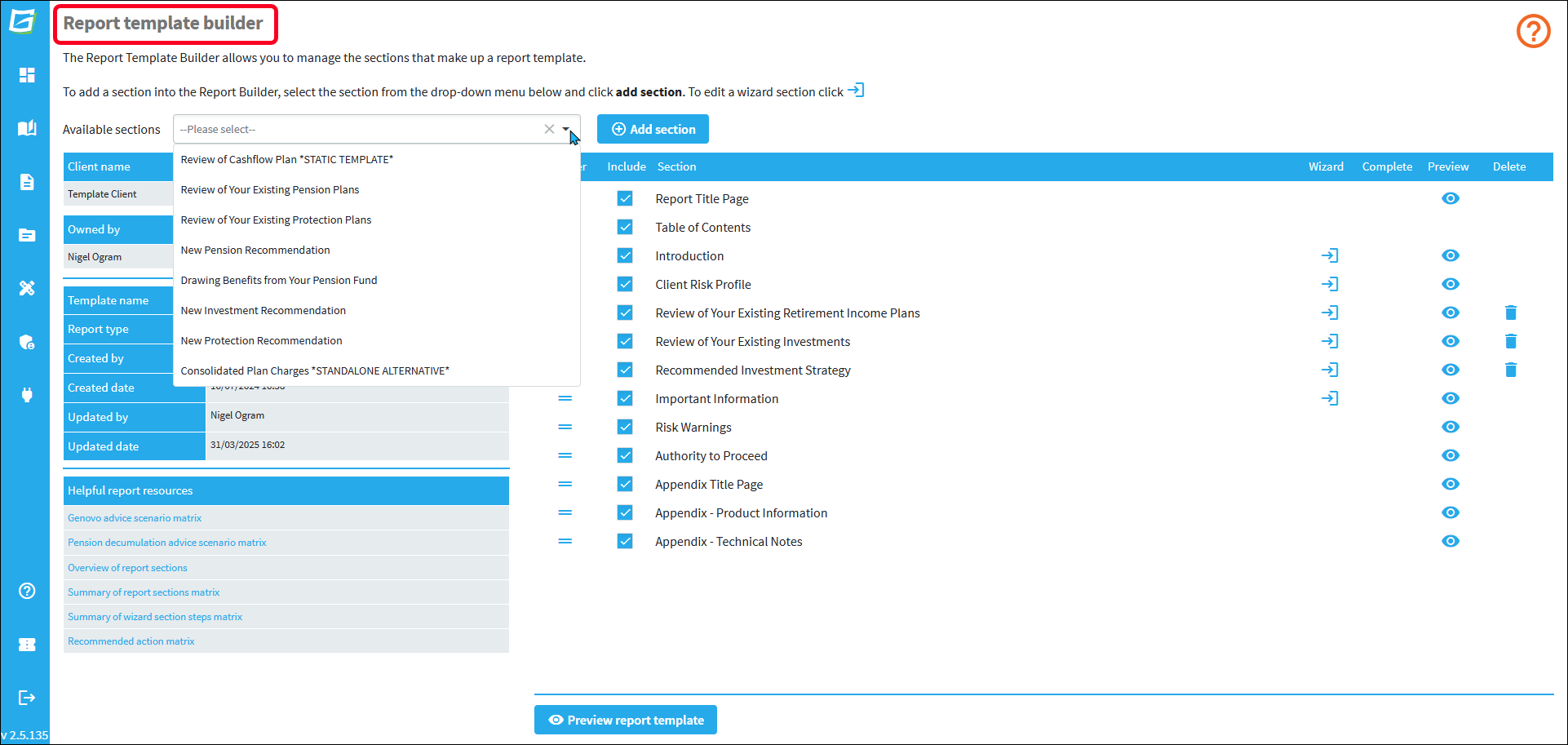Open wizard for Introduction section

pos(1330,255)
